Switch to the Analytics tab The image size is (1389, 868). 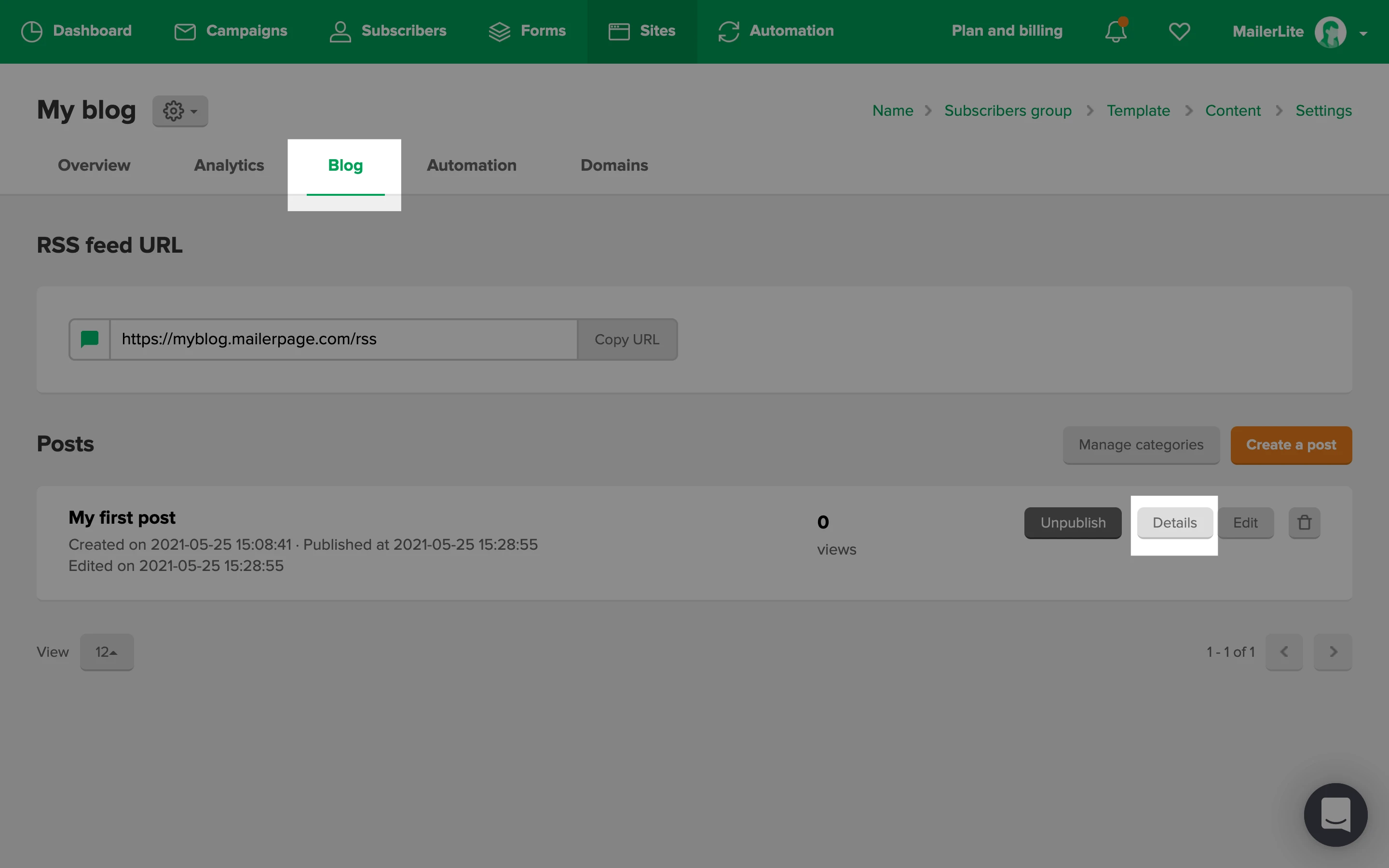coord(229,165)
